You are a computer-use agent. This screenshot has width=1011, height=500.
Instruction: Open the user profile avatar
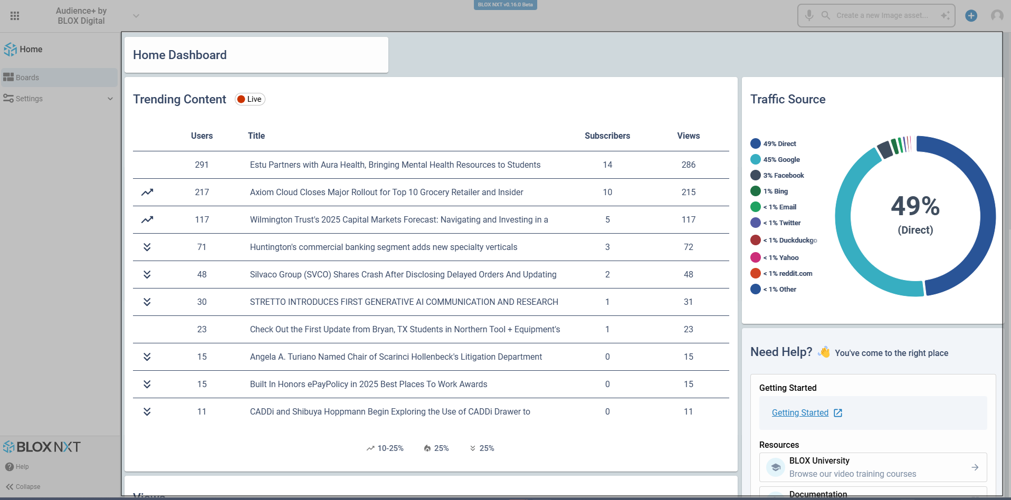click(x=997, y=16)
